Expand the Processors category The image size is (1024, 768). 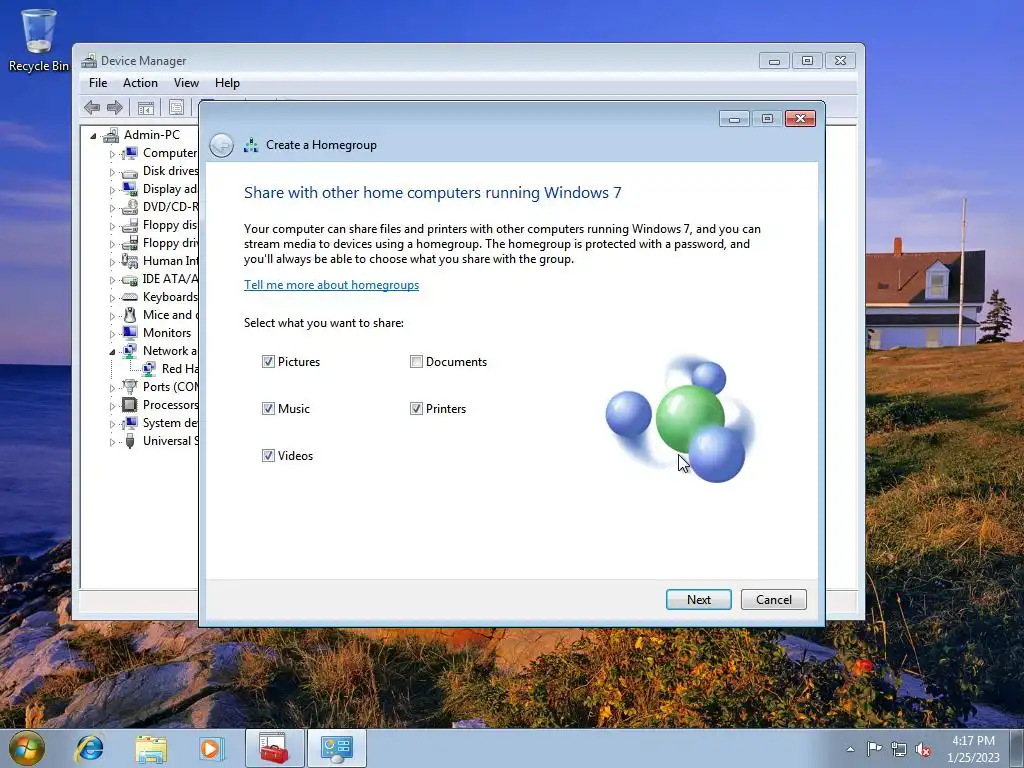click(112, 406)
